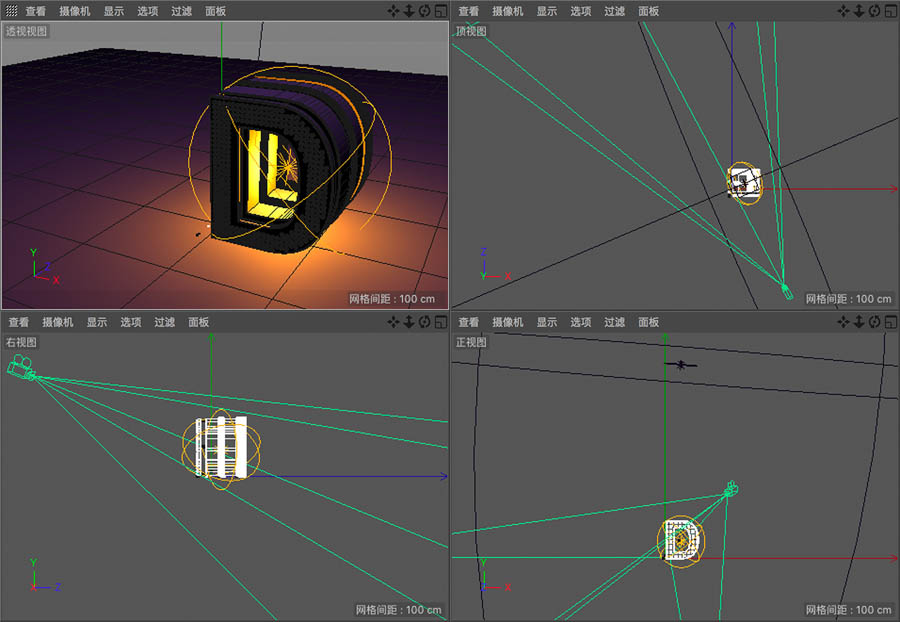Click the pan view icon in top viewport

coord(843,11)
